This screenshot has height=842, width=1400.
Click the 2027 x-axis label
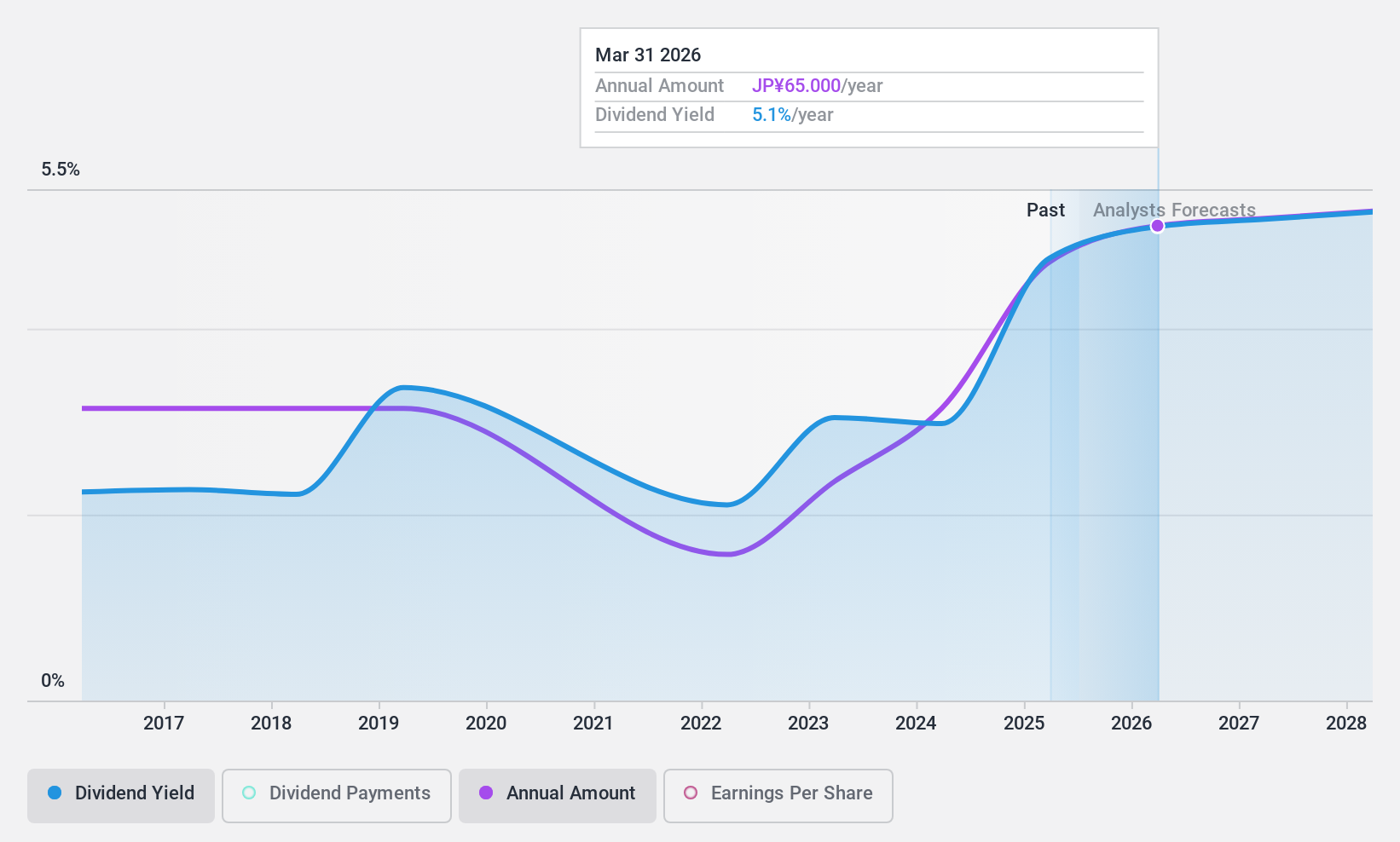pos(1239,724)
